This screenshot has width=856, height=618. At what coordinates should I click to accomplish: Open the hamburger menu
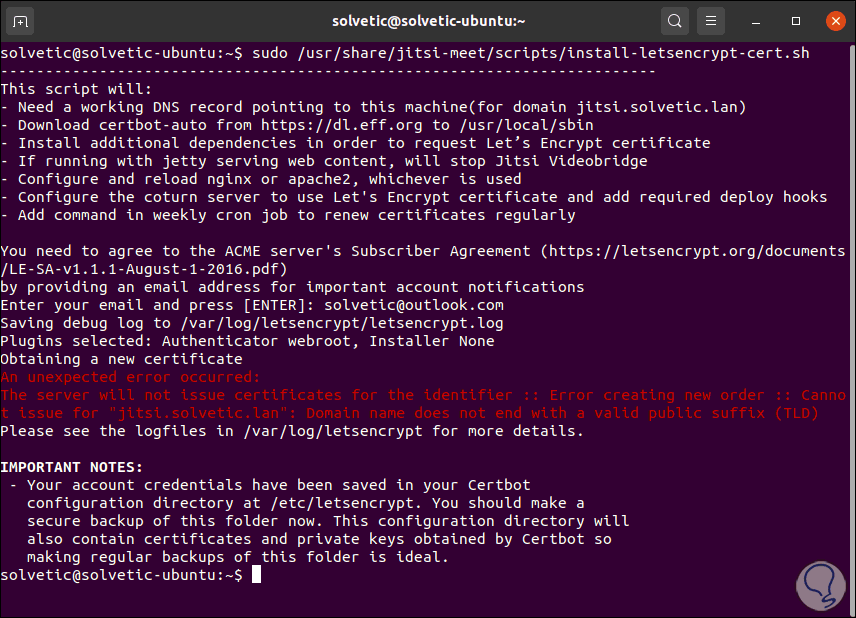click(710, 21)
